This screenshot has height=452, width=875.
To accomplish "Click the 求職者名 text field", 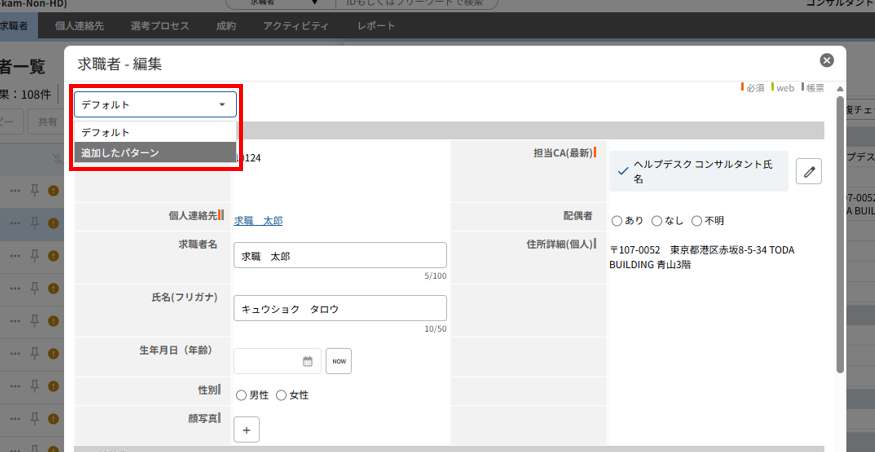I will (x=339, y=255).
